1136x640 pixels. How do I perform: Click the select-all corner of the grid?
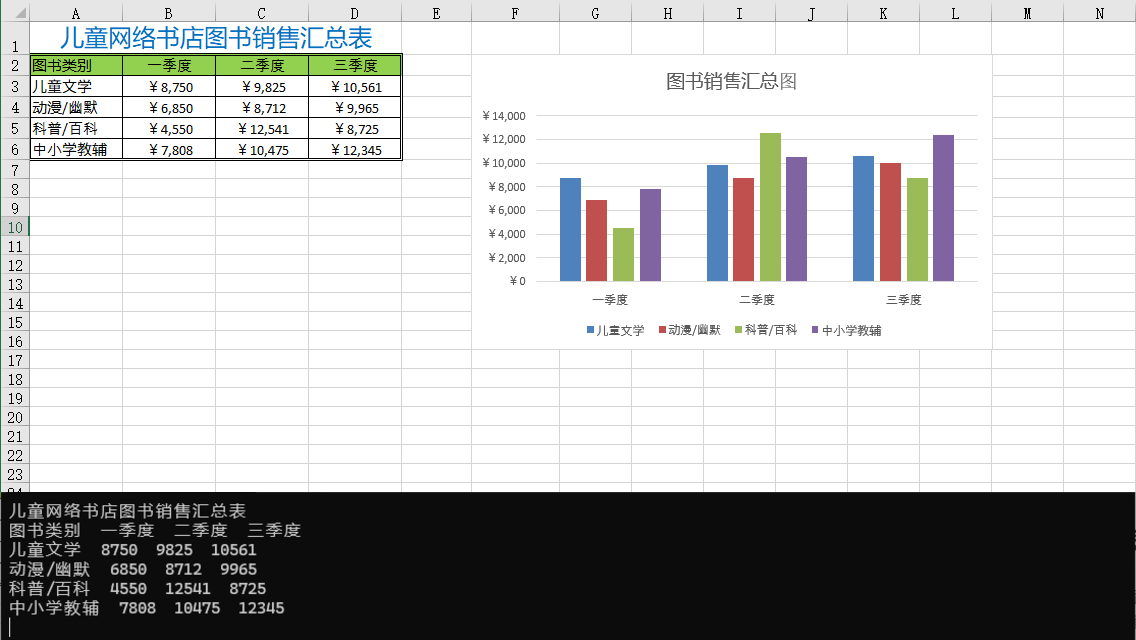[14, 12]
